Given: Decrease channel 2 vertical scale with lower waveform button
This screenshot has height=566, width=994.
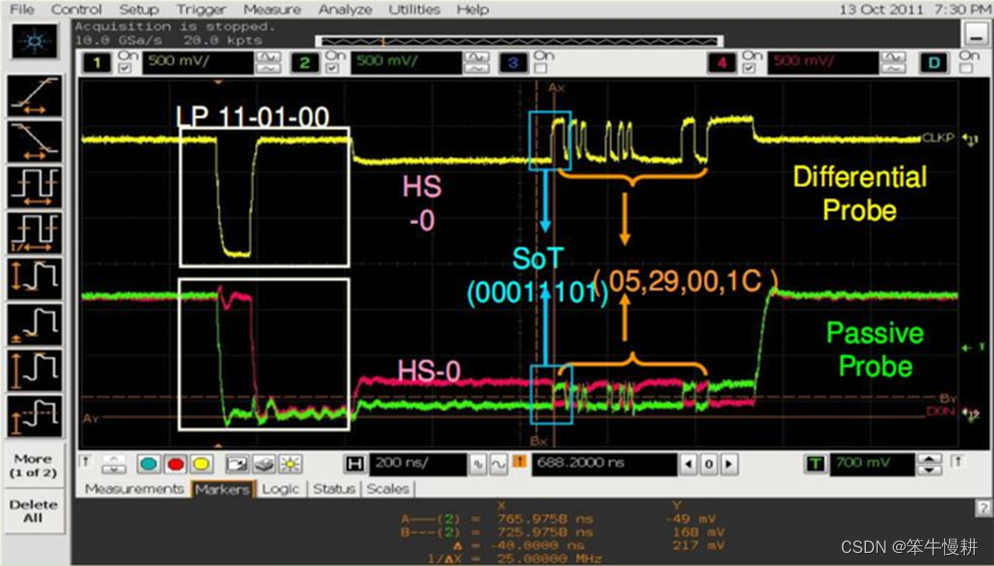Looking at the screenshot, I should [477, 68].
